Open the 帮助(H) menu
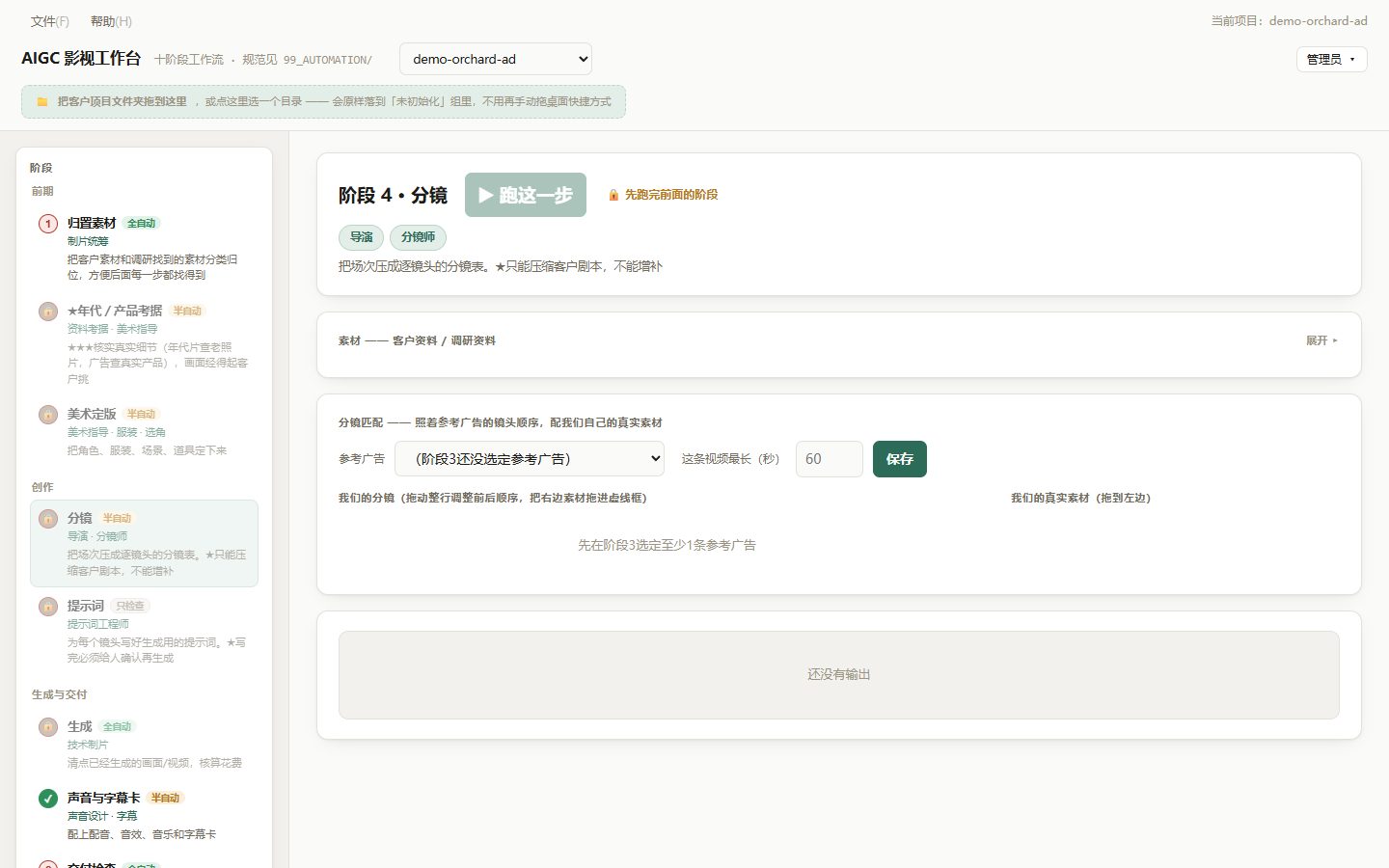This screenshot has height=868, width=1389. point(111,21)
